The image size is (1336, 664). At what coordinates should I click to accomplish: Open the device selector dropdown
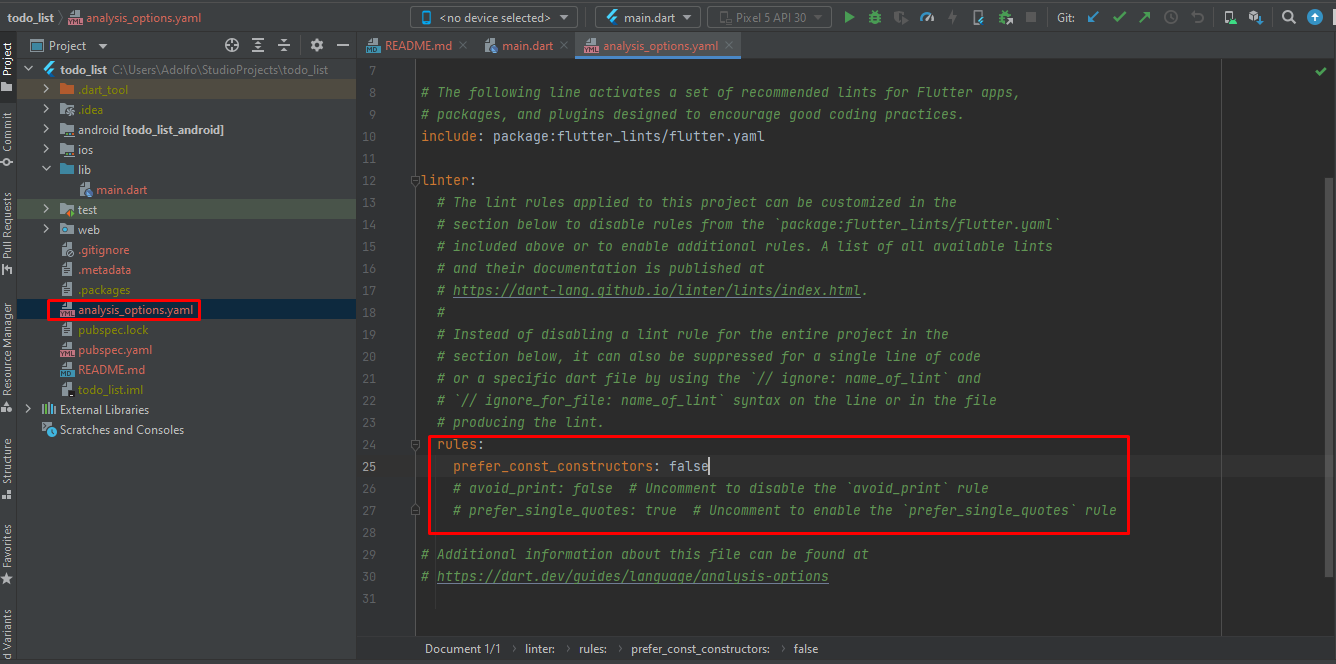click(x=494, y=17)
